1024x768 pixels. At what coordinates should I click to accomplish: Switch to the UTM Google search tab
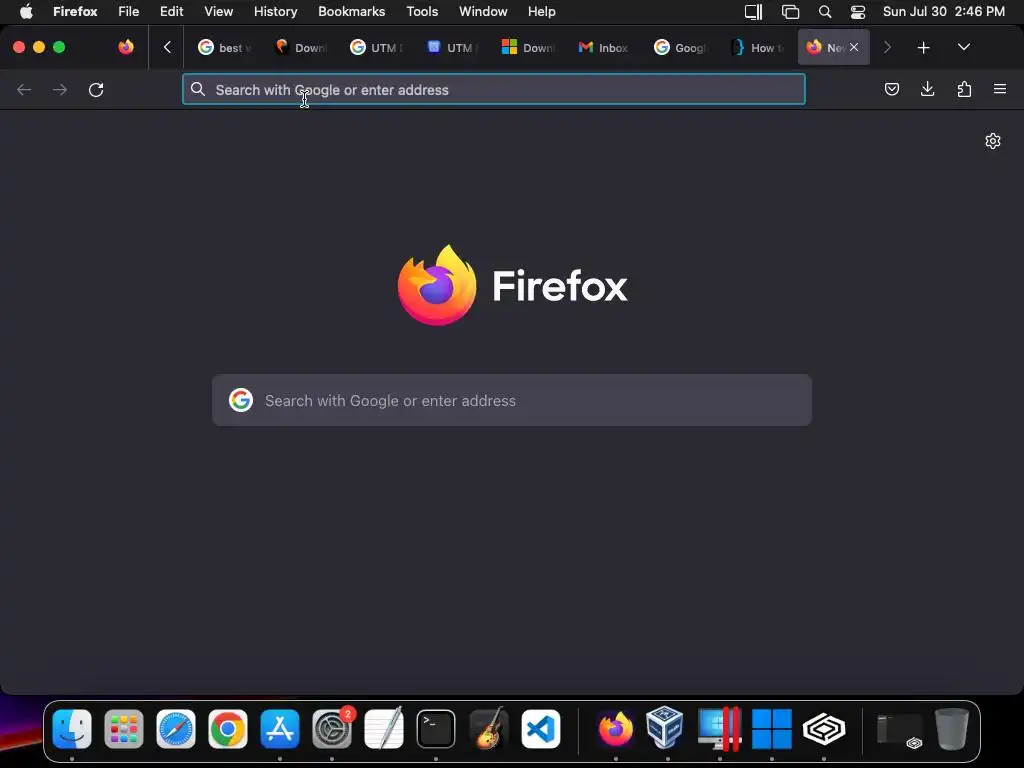377,48
